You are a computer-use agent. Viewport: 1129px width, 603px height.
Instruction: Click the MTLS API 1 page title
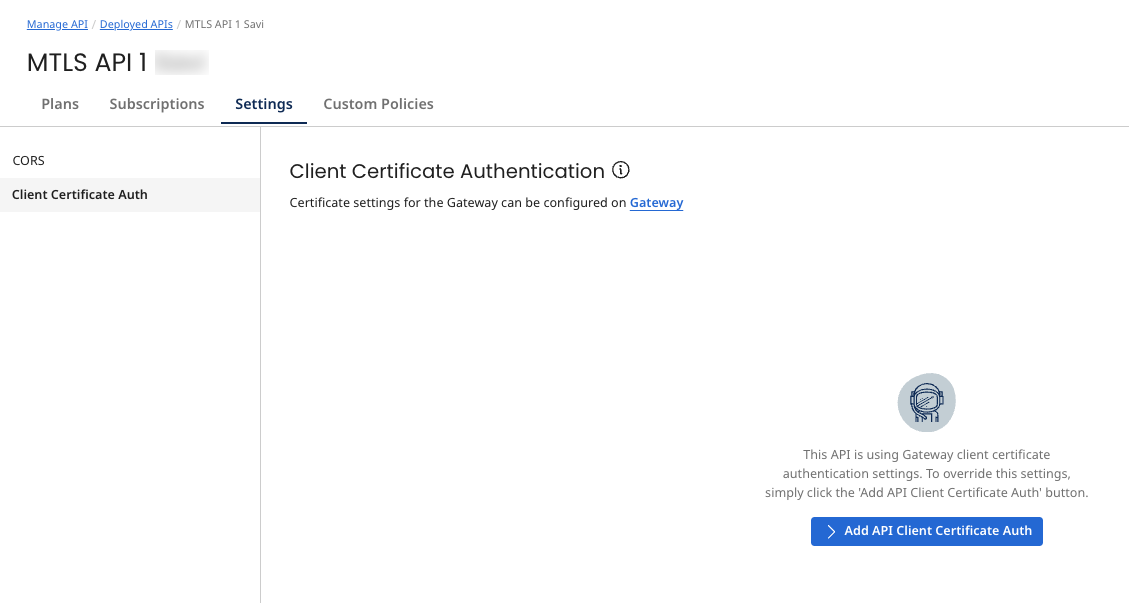(87, 62)
